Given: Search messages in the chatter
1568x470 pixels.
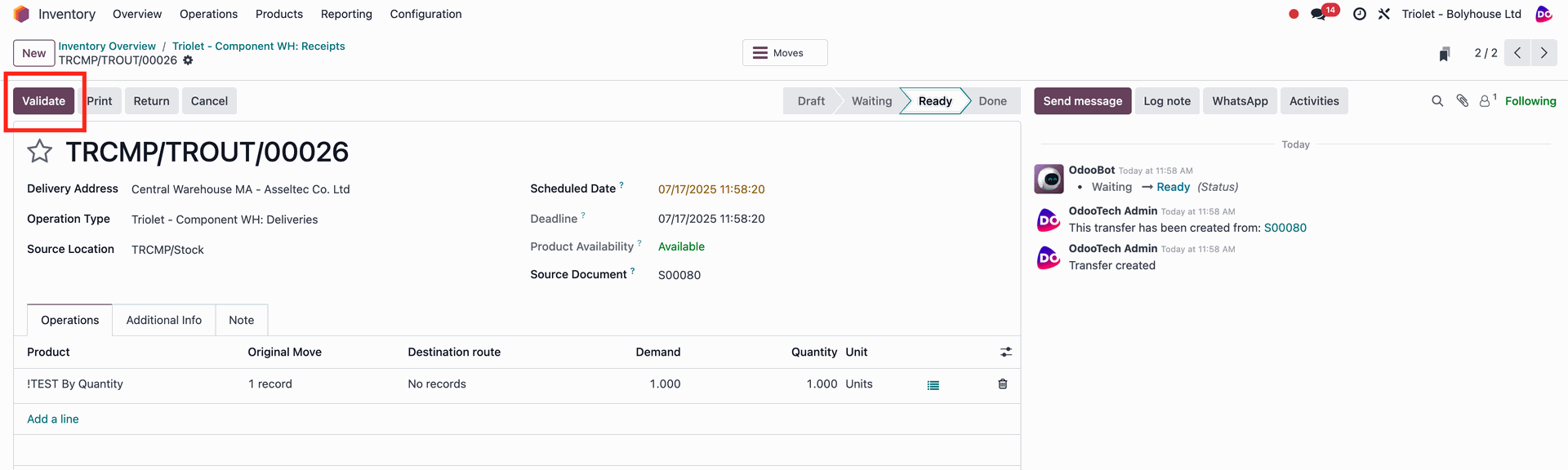Looking at the screenshot, I should coord(1437,101).
